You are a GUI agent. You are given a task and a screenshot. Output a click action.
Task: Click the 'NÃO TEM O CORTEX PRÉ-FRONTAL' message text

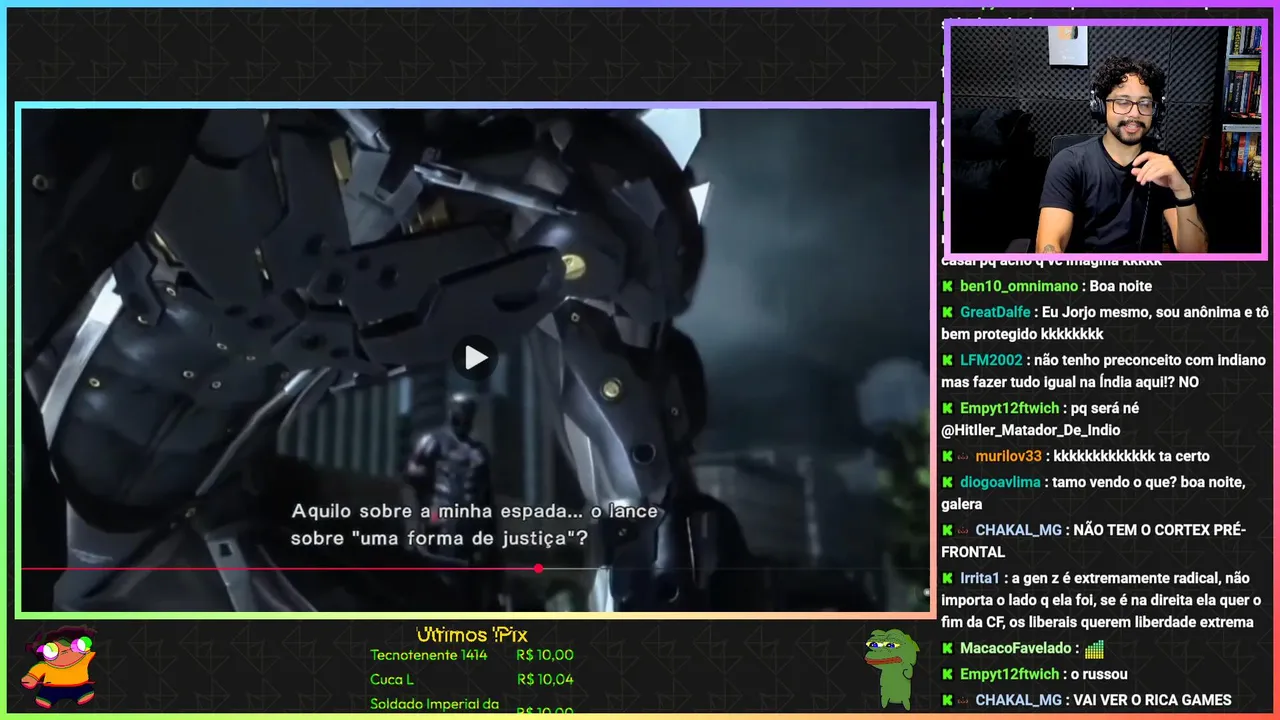pyautogui.click(x=1093, y=541)
